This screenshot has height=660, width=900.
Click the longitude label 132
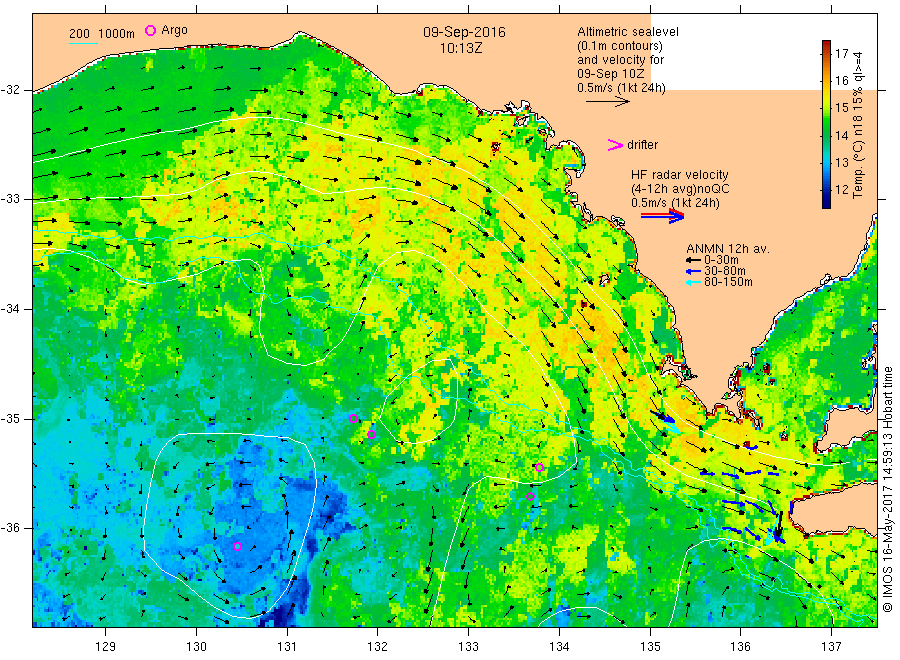(378, 647)
